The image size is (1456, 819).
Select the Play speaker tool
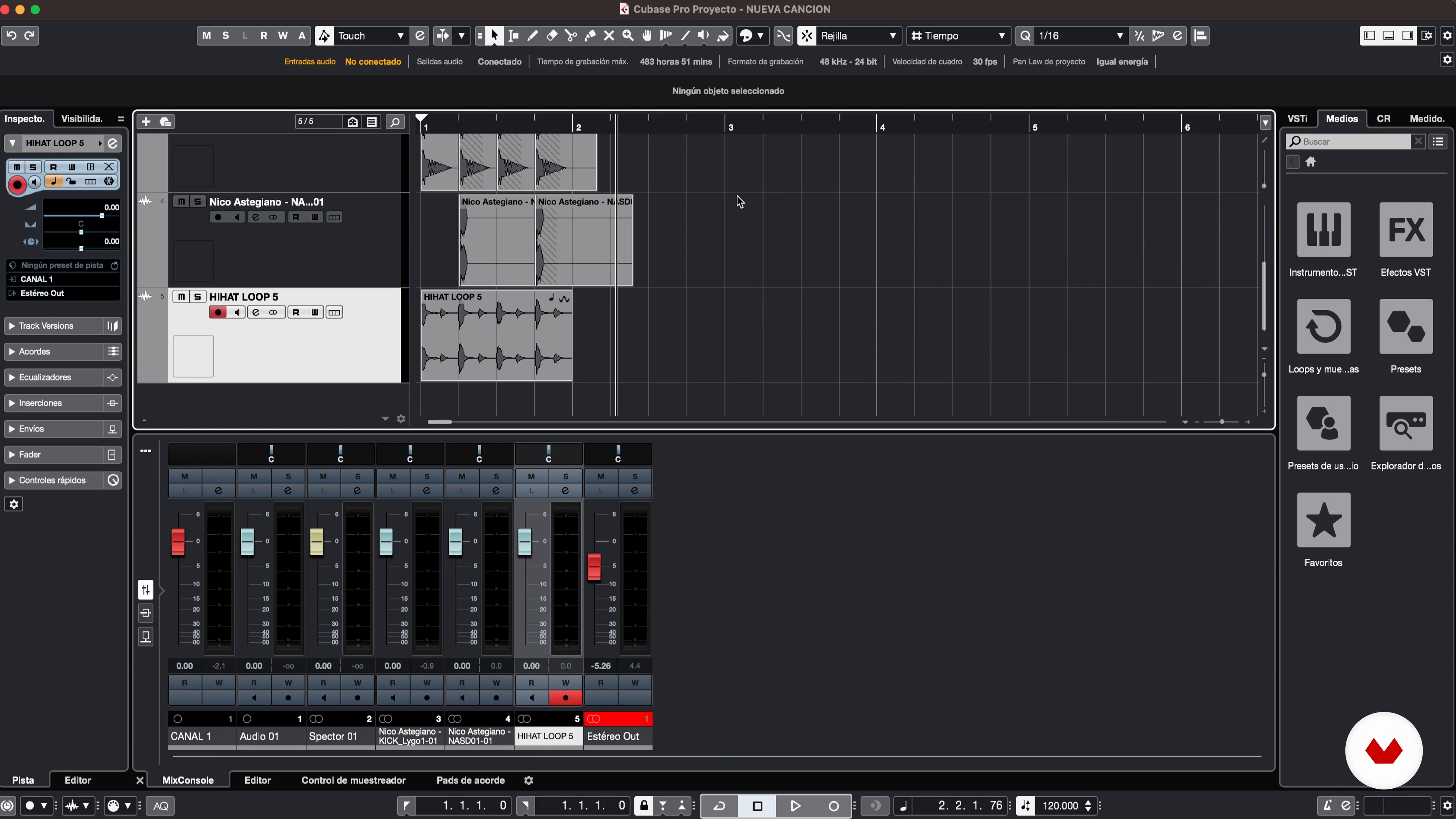[704, 36]
